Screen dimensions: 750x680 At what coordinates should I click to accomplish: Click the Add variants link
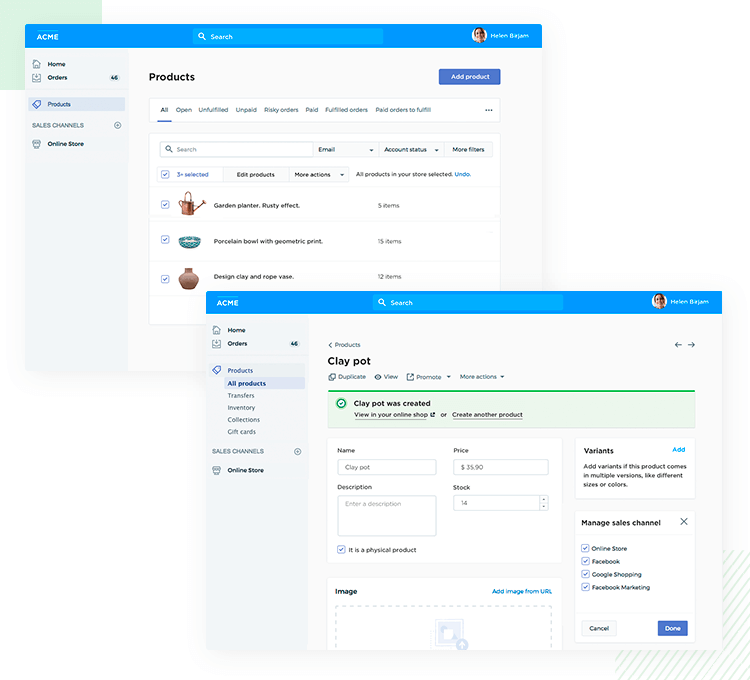pos(678,450)
